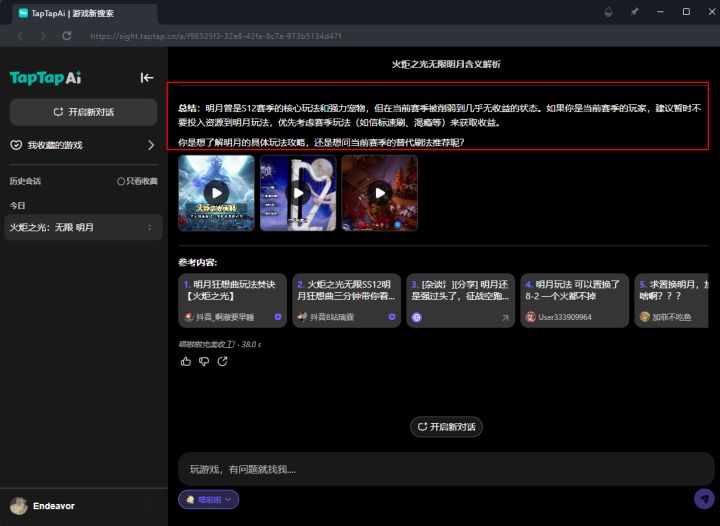Click the globe icon on reference card 3

[x=416, y=317]
